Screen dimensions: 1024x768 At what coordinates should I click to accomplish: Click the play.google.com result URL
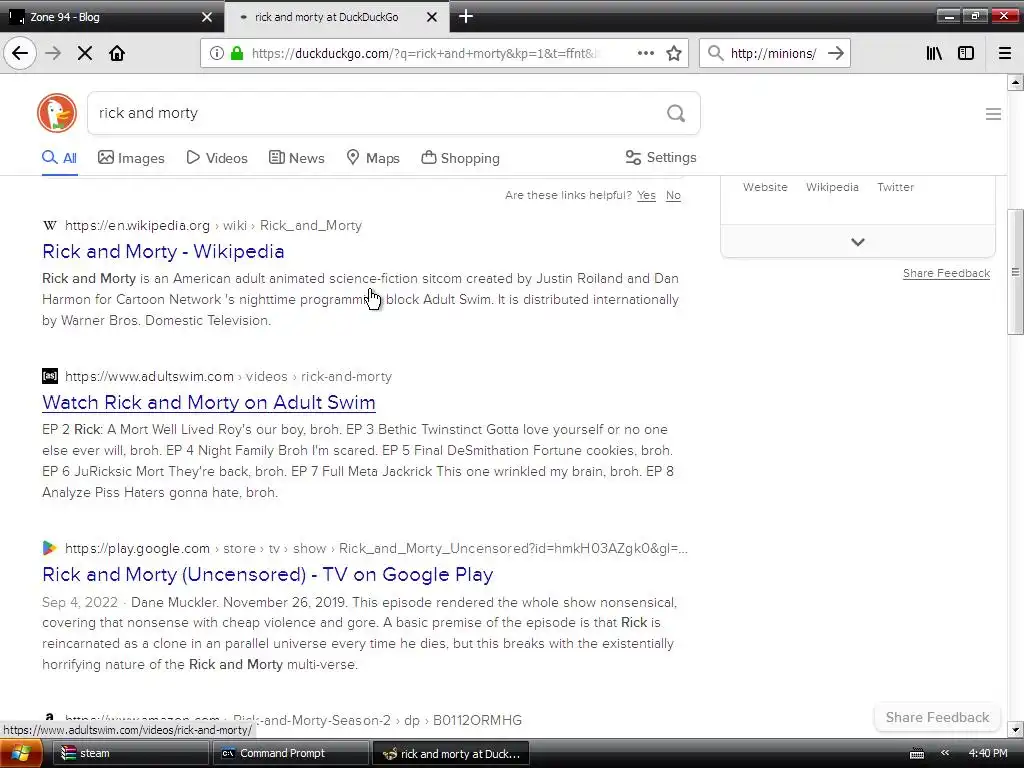pos(376,548)
